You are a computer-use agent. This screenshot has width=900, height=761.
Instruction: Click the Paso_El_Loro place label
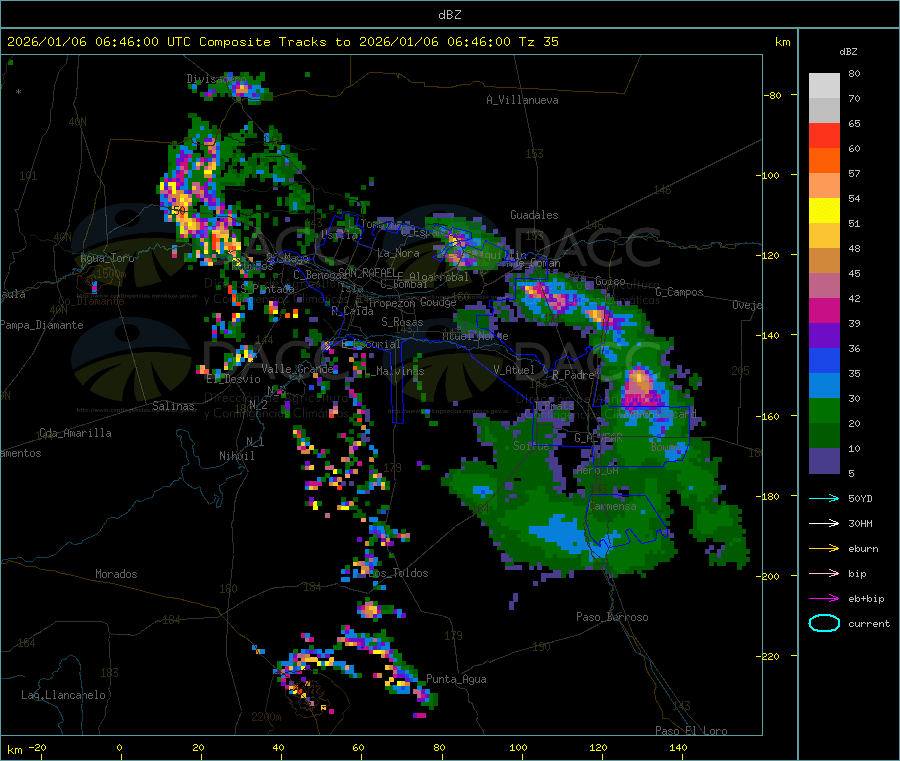tap(691, 731)
